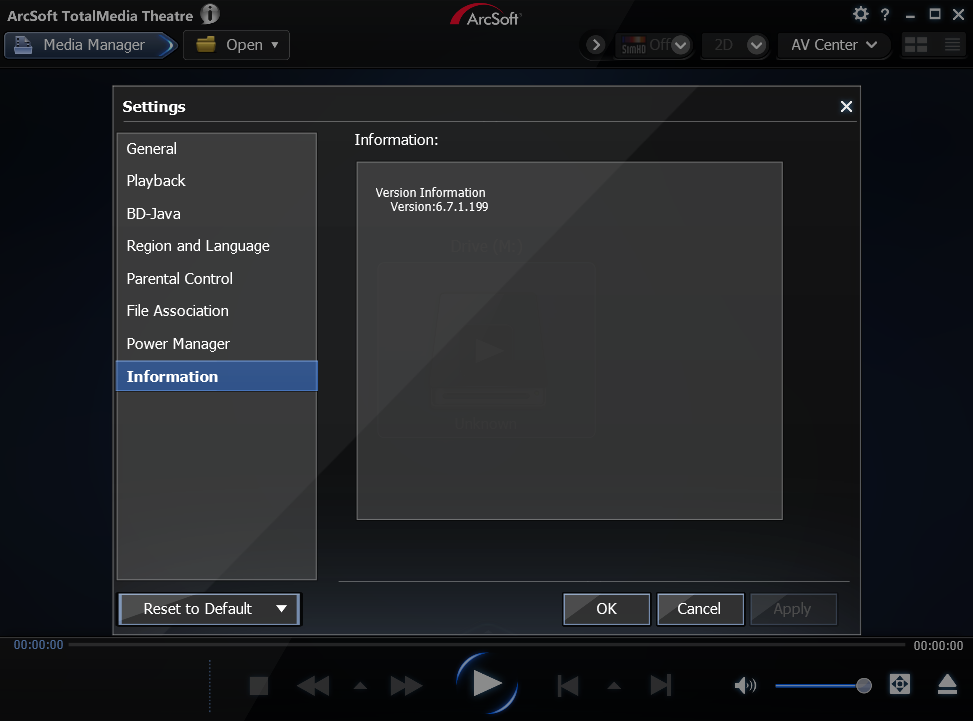Expand the AV Center dropdown

pyautogui.click(x=834, y=45)
